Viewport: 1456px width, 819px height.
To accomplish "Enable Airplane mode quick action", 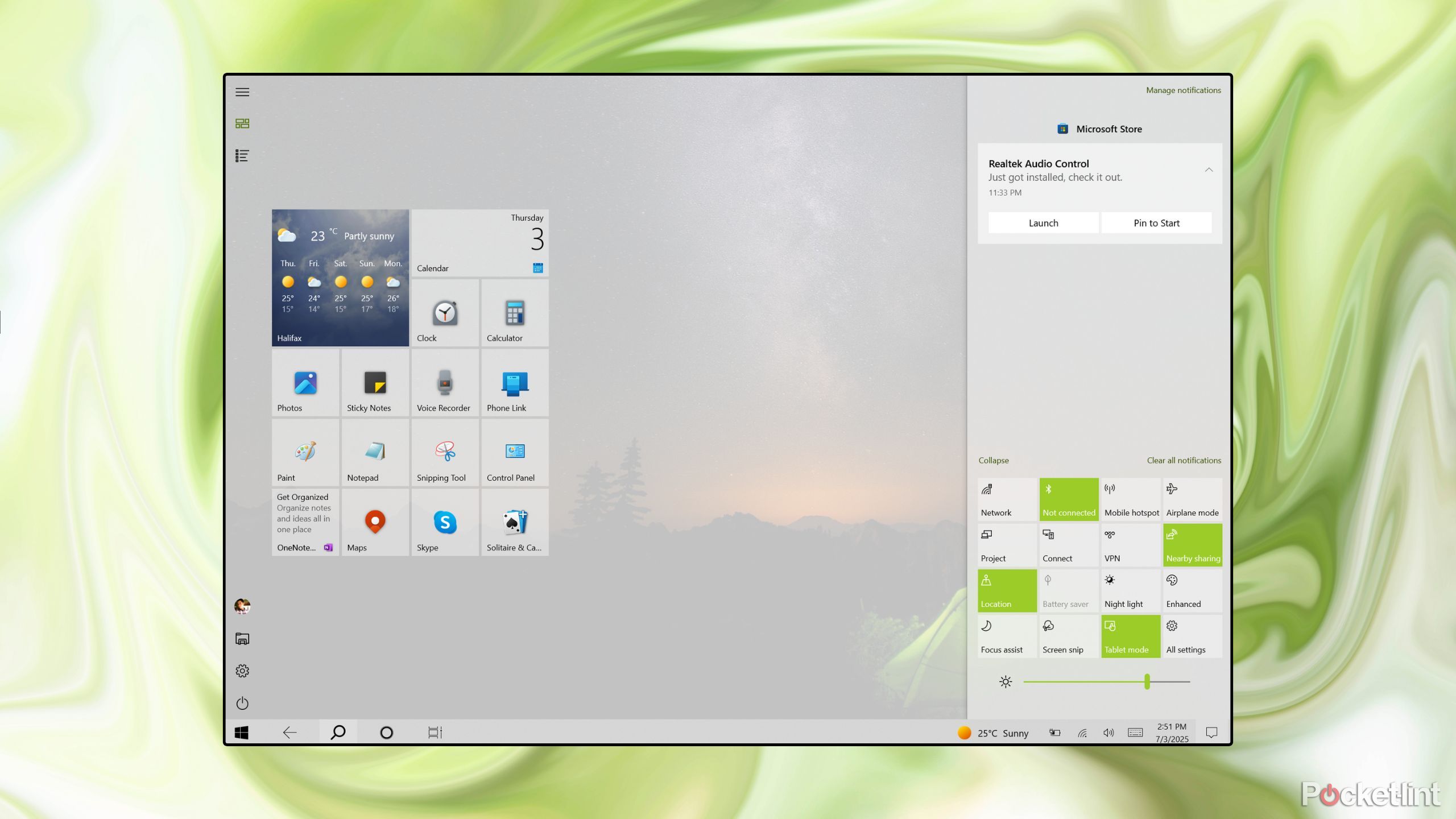I will point(1192,499).
